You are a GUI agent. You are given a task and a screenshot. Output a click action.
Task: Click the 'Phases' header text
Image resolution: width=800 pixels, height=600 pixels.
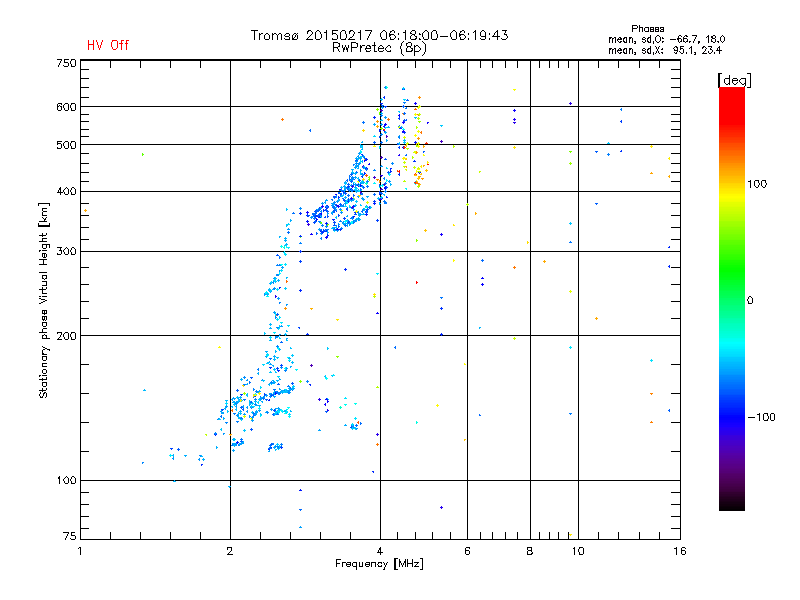pos(647,29)
